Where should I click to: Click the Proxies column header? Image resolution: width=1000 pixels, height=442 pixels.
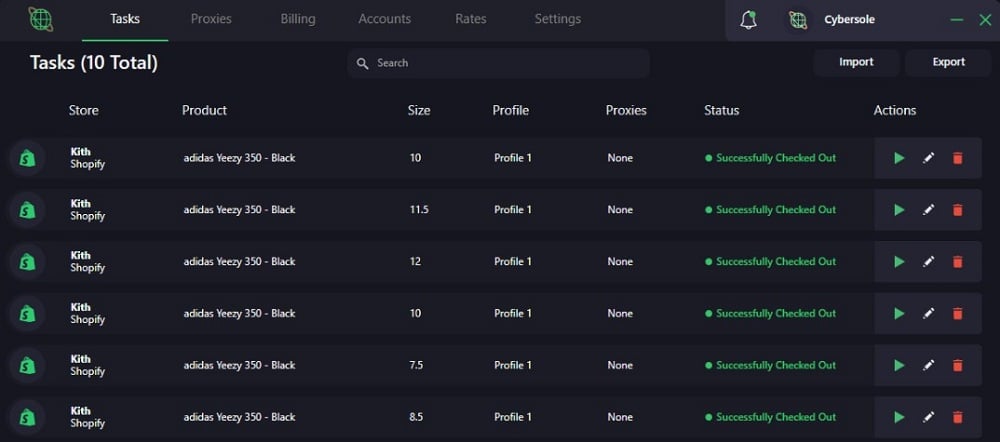626,110
